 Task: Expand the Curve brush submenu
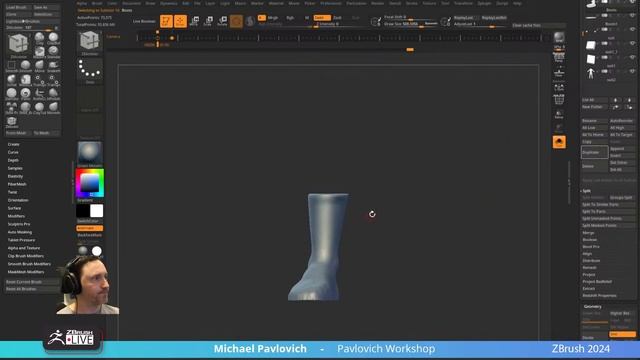(13, 152)
